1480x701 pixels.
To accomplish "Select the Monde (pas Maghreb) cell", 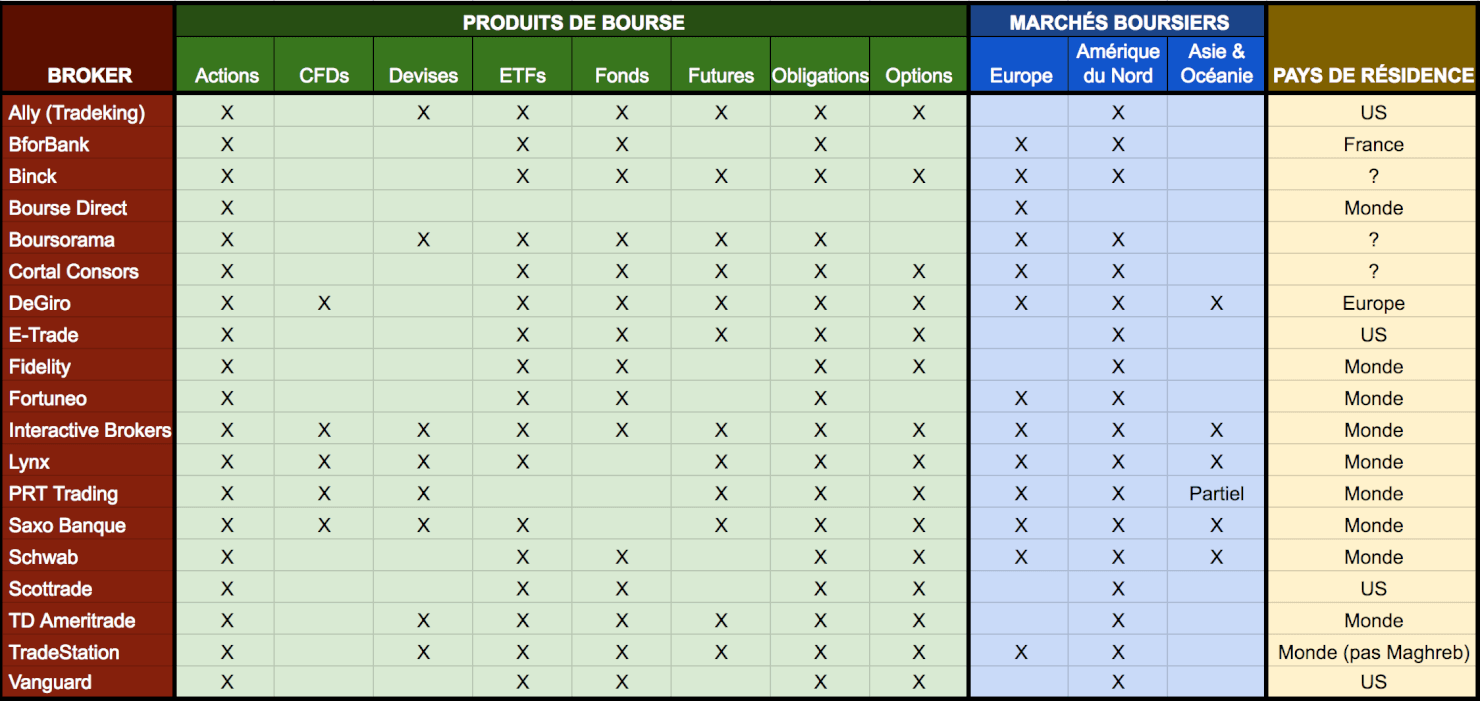I will [x=1373, y=652].
